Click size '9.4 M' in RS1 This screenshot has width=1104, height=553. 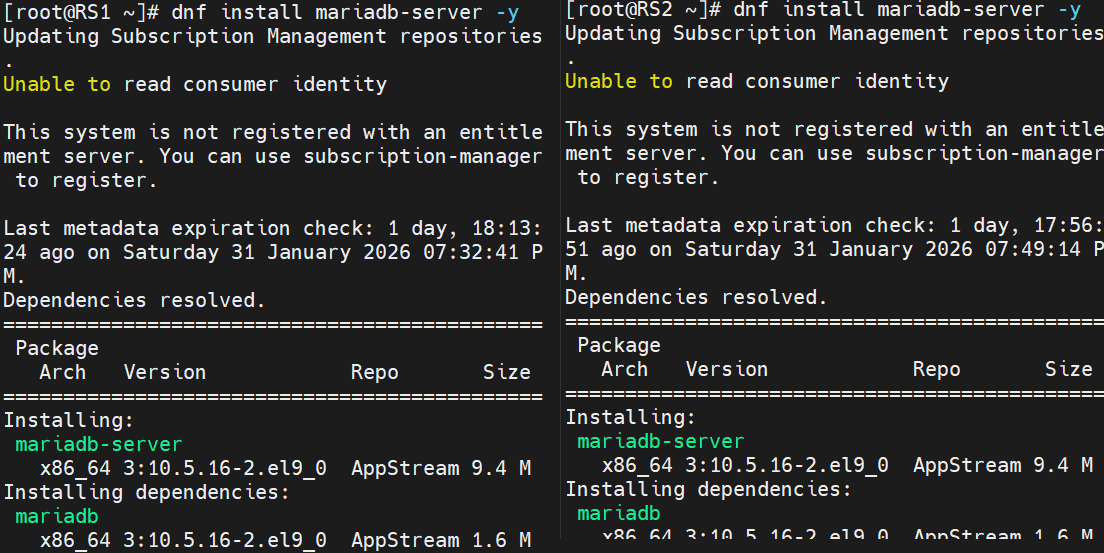pyautogui.click(x=501, y=467)
